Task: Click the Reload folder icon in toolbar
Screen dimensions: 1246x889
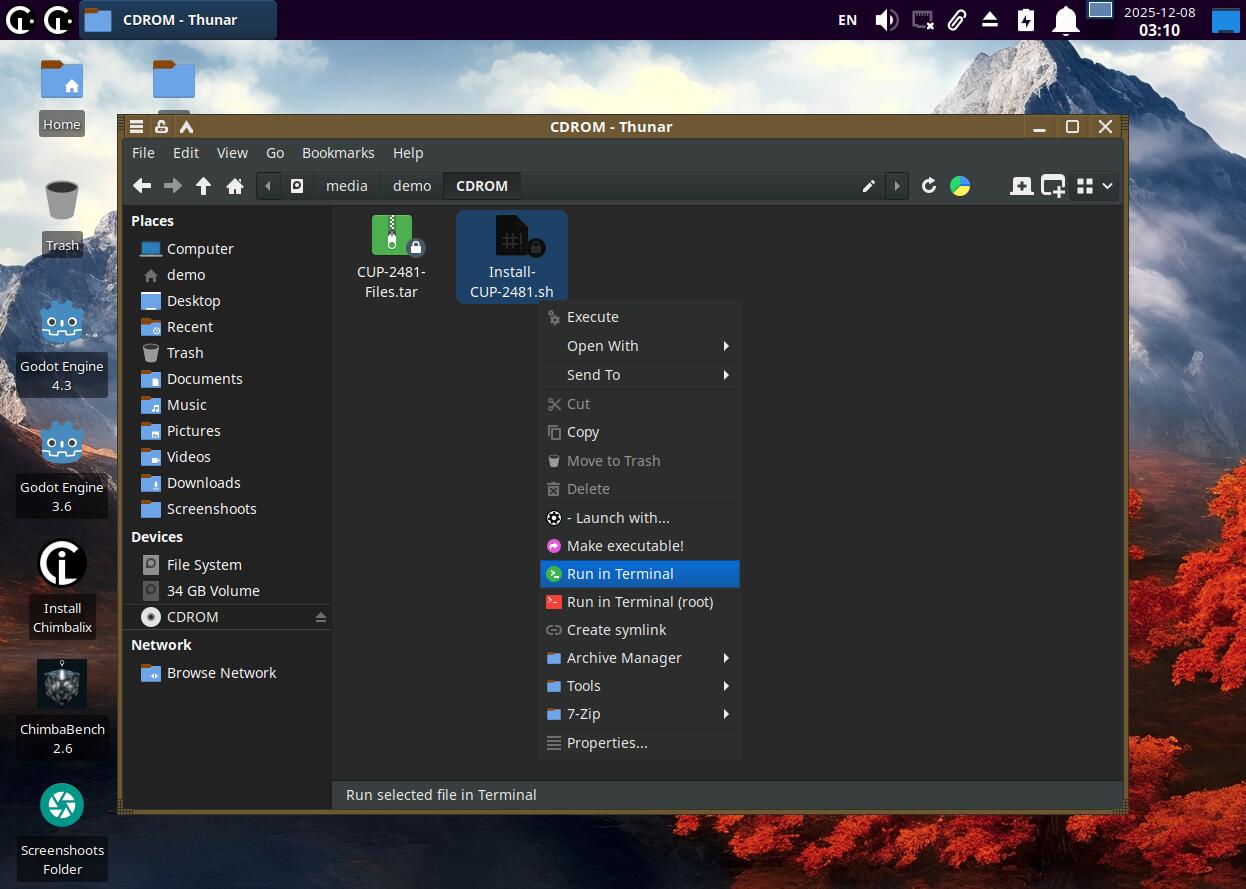Action: point(929,186)
